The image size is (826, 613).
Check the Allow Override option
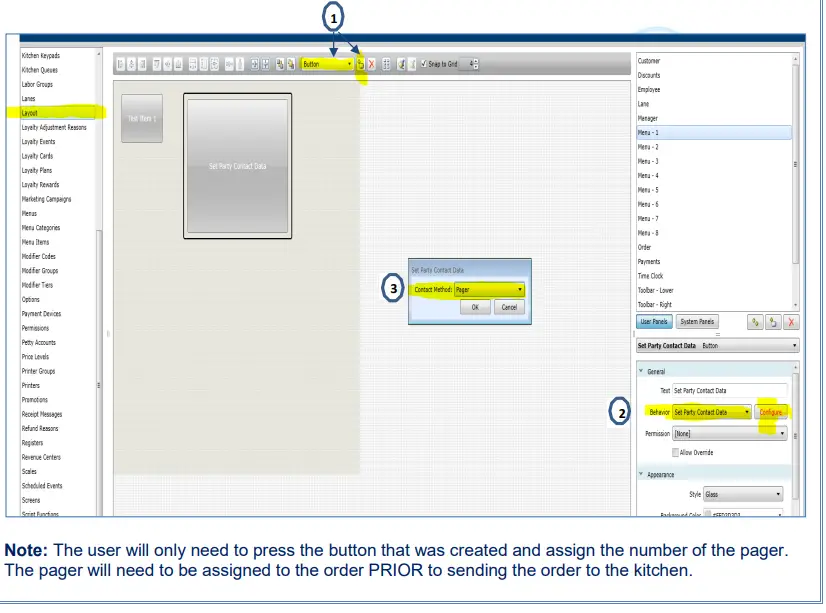(675, 452)
